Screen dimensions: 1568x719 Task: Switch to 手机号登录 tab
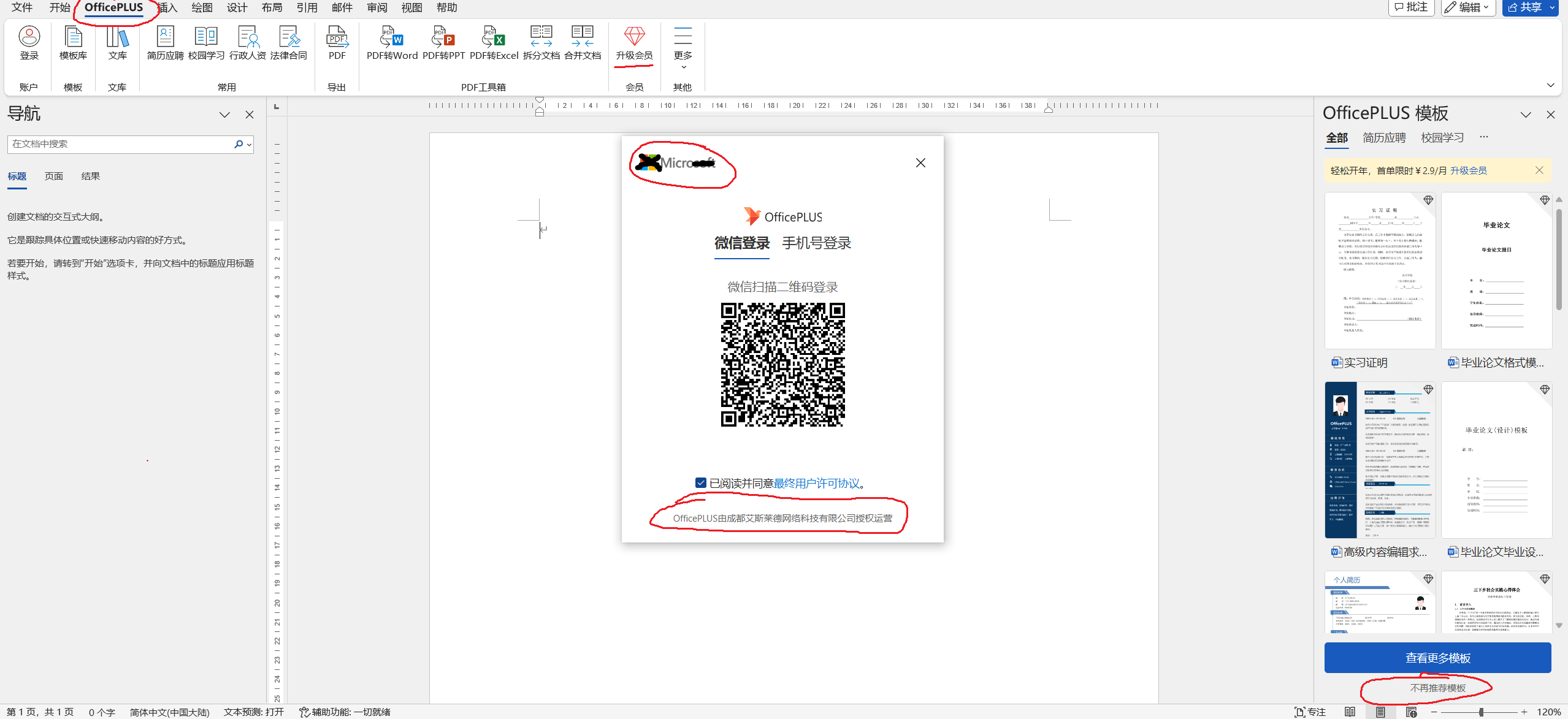coord(816,243)
